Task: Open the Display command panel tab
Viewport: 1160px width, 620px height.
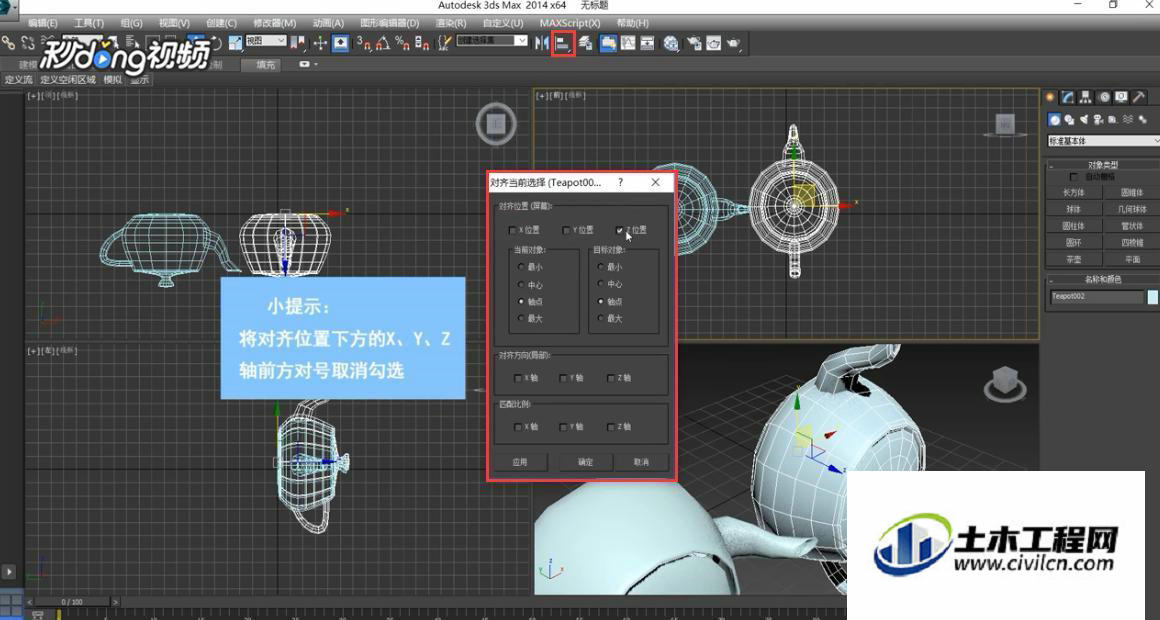Action: tap(1122, 97)
